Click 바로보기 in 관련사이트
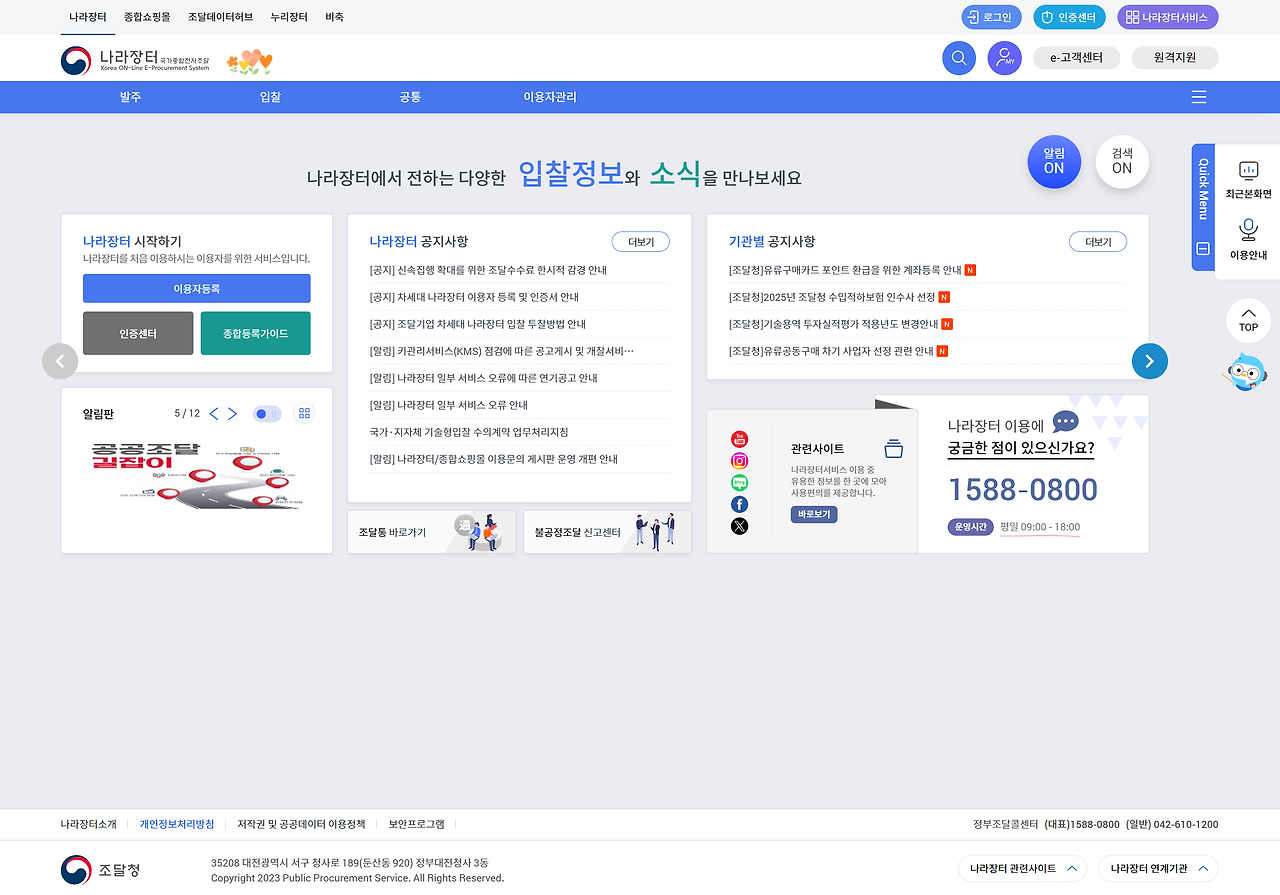Viewport: 1280px width, 895px height. click(814, 514)
